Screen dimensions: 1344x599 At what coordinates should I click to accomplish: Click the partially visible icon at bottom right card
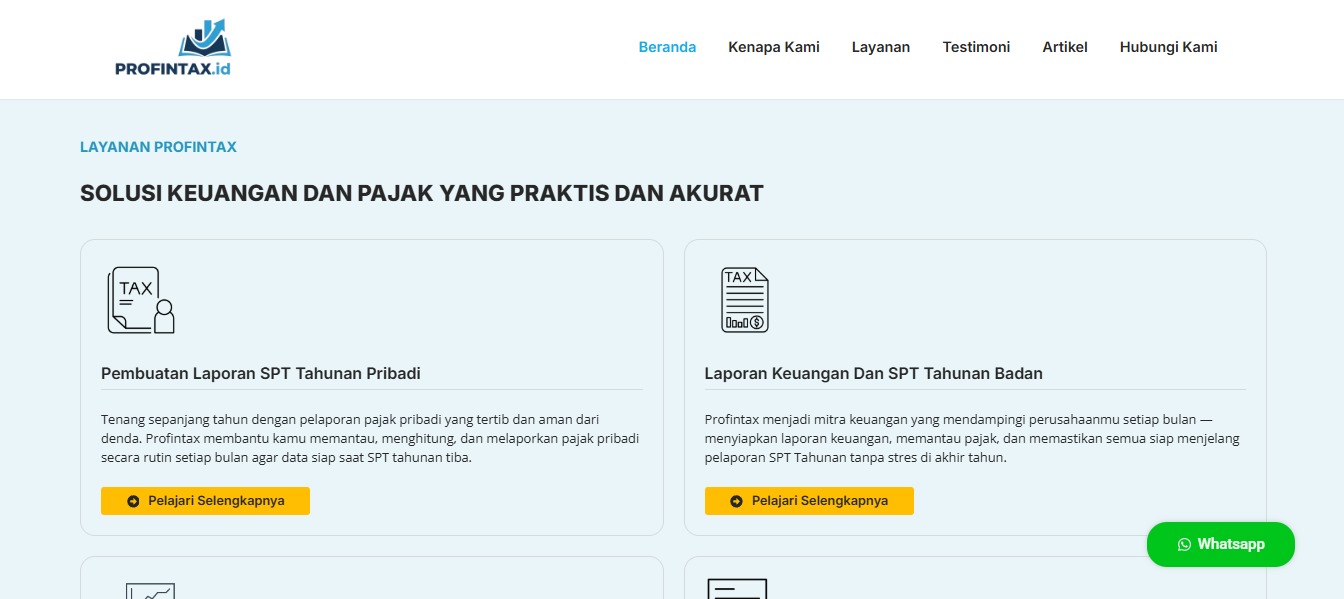[x=737, y=588]
